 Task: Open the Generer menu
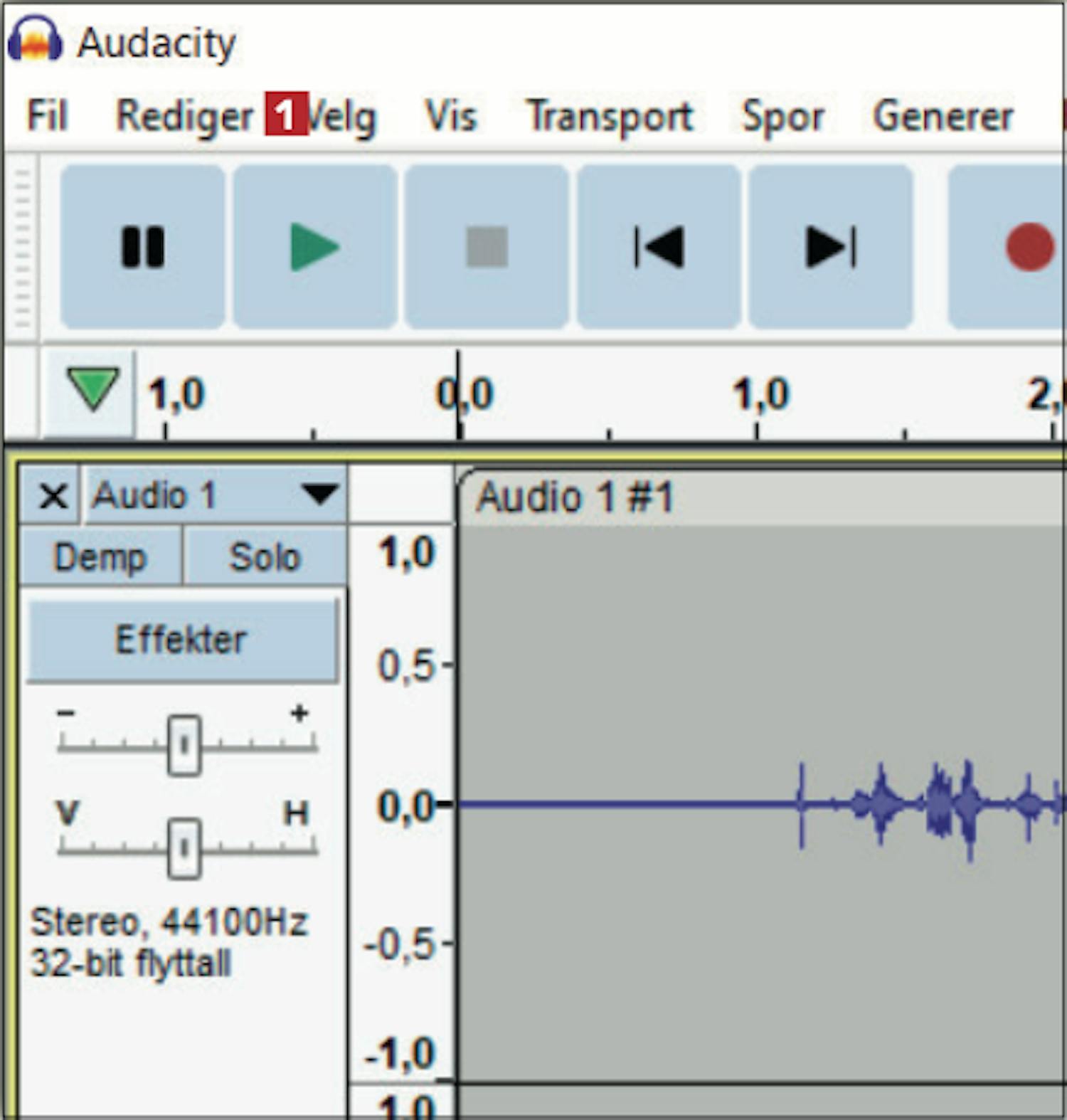point(943,116)
